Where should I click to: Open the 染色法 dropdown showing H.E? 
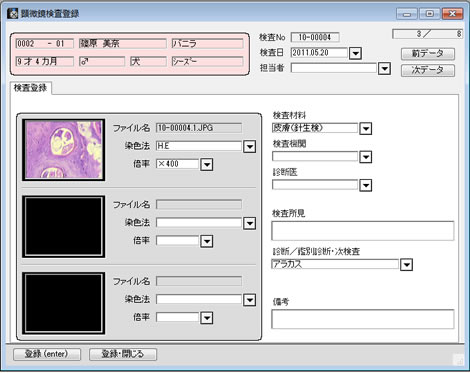pos(250,147)
